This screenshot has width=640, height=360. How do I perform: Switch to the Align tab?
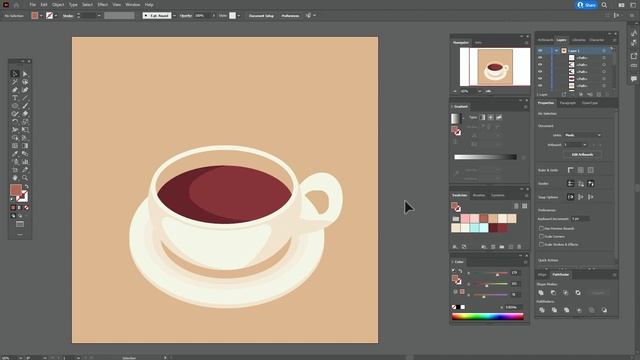542,275
